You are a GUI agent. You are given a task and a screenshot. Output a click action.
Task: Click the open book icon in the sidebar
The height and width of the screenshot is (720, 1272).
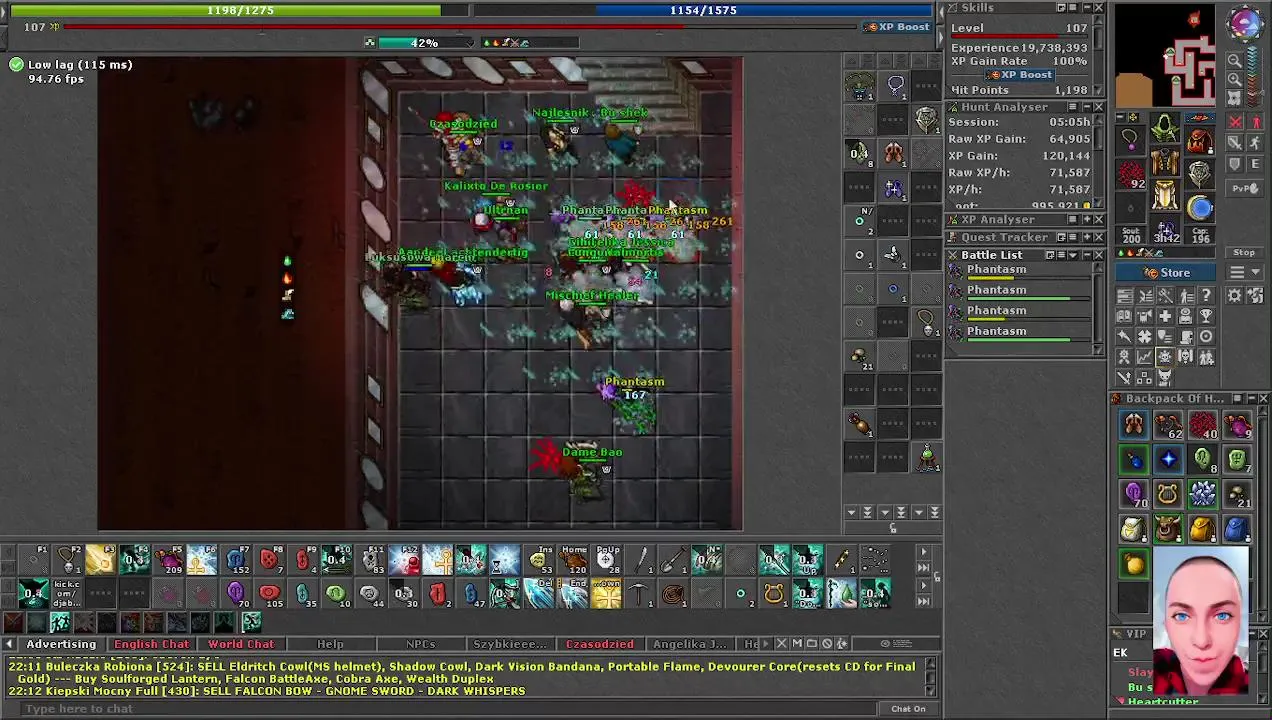(x=1124, y=316)
